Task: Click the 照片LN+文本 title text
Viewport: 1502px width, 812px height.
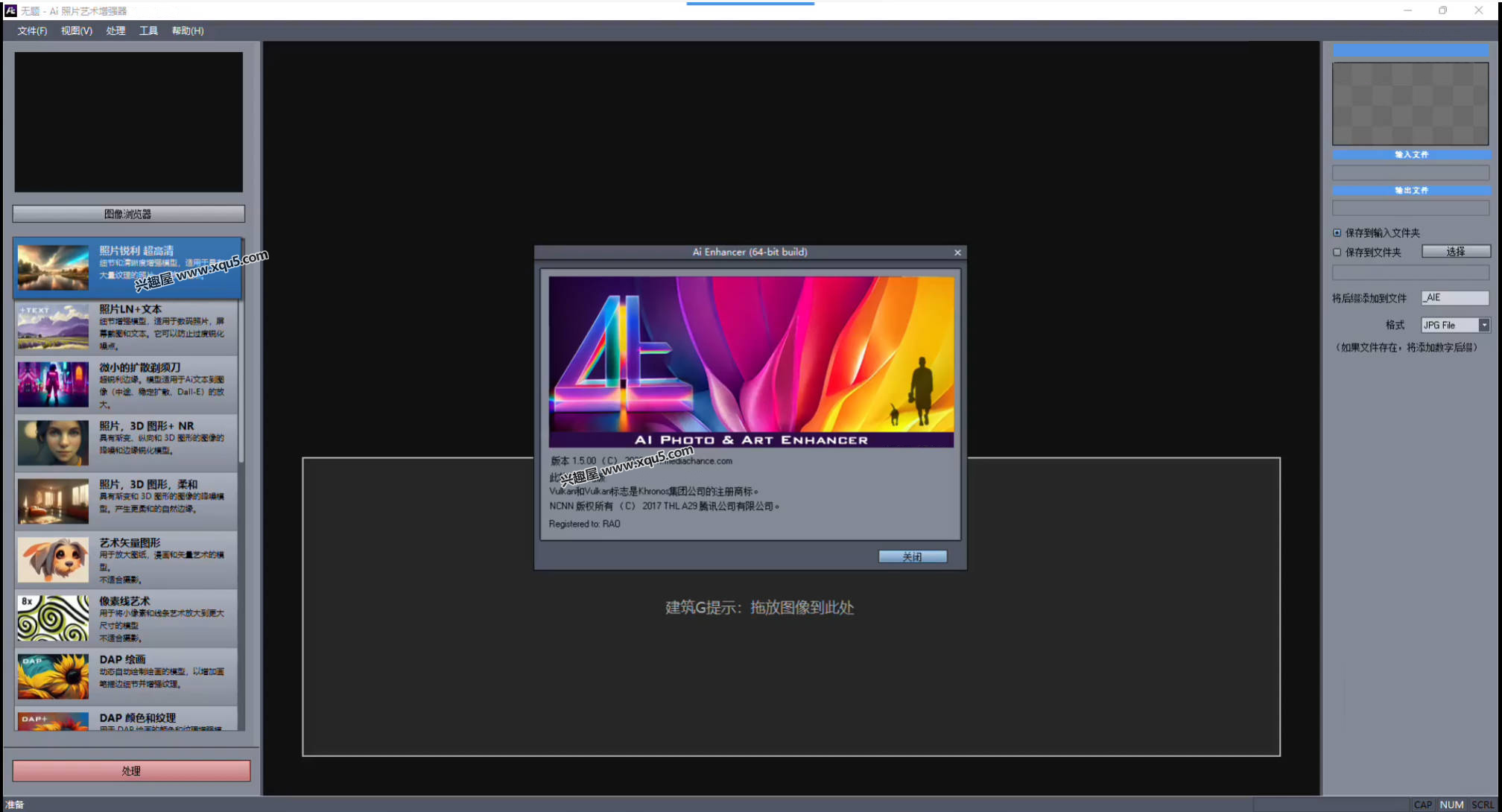Action: point(130,308)
